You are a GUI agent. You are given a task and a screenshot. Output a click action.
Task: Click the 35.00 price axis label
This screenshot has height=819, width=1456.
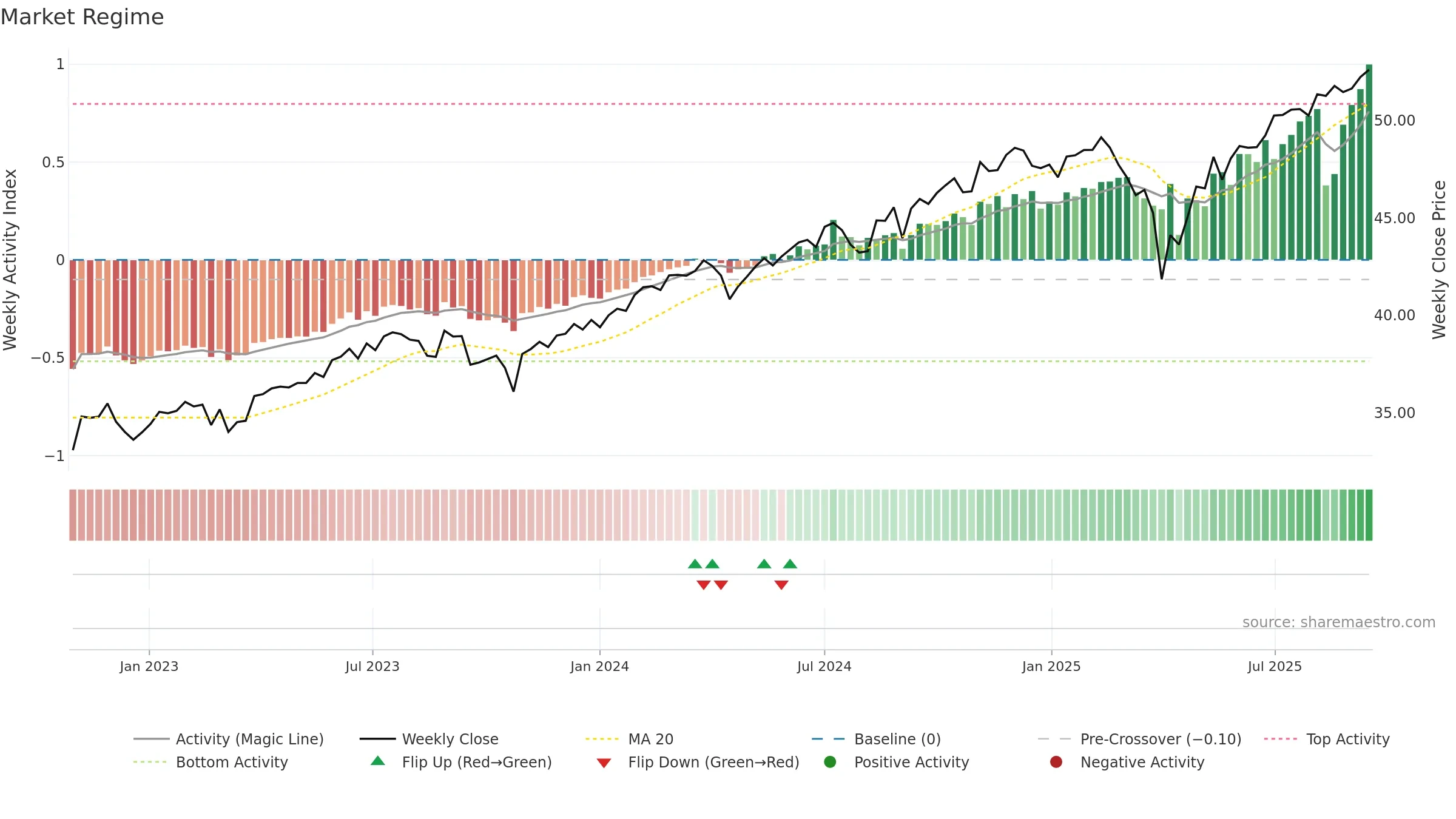coord(1395,413)
